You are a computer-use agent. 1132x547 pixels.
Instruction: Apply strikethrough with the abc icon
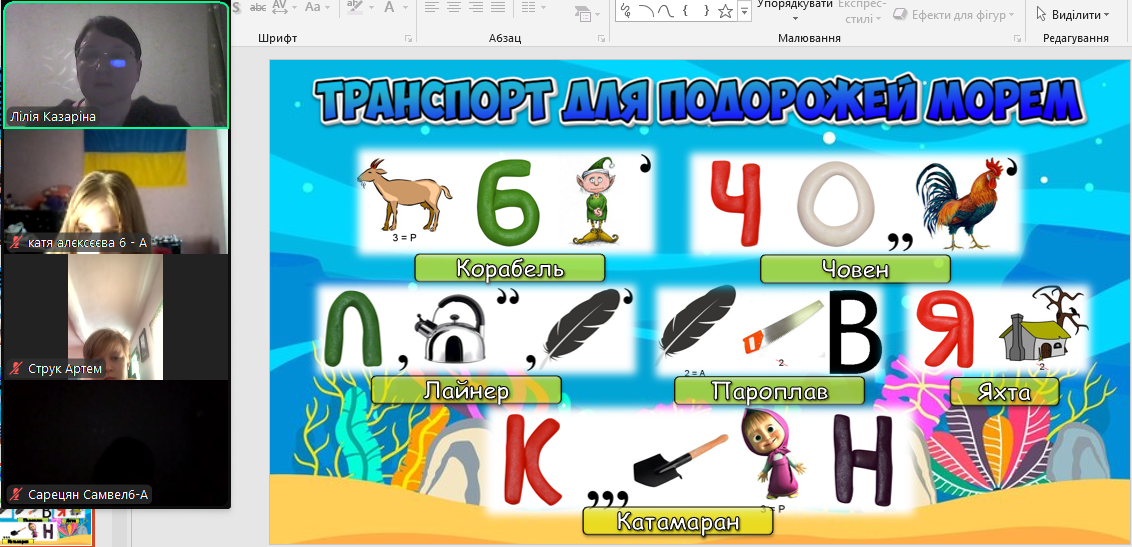pos(258,7)
